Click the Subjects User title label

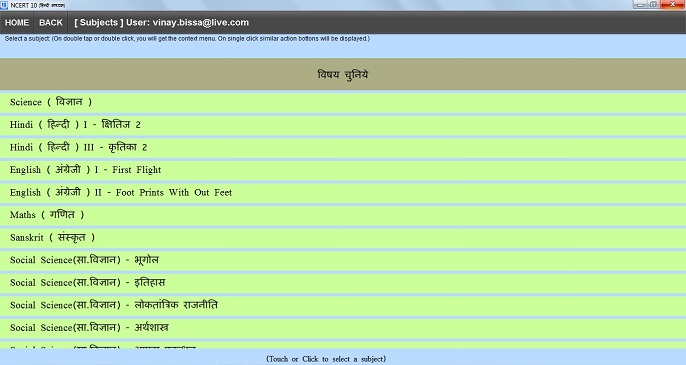pos(161,23)
